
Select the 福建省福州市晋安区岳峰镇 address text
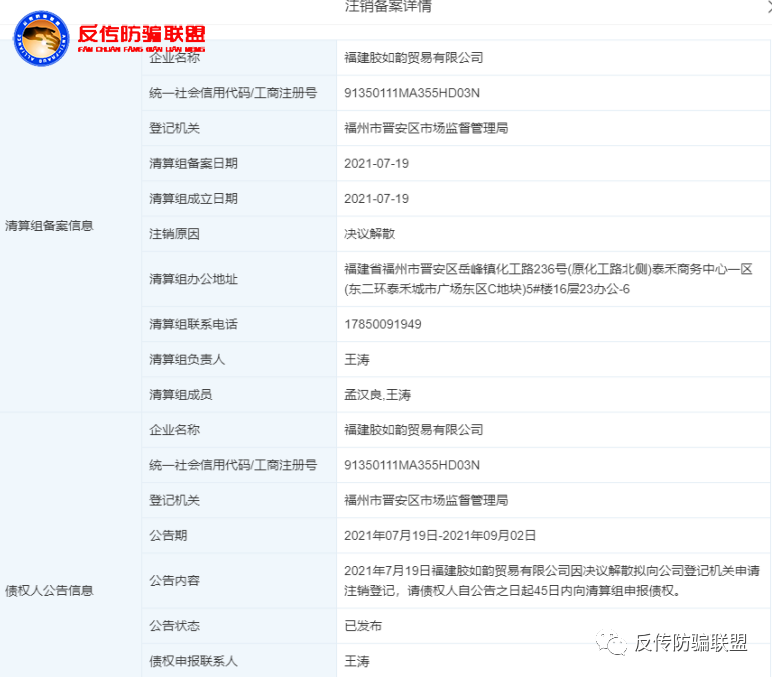point(548,279)
